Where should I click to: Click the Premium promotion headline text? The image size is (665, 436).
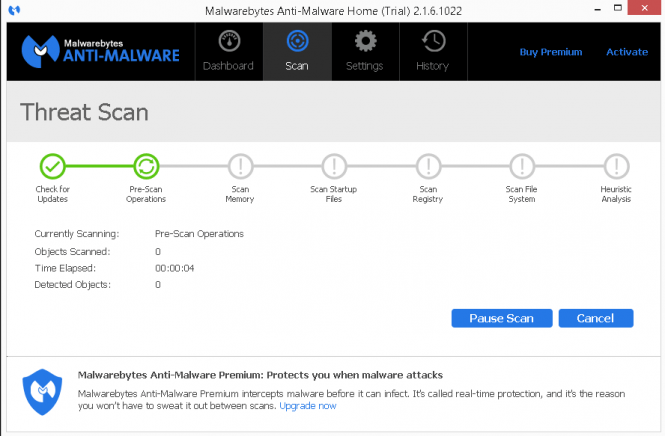point(260,375)
